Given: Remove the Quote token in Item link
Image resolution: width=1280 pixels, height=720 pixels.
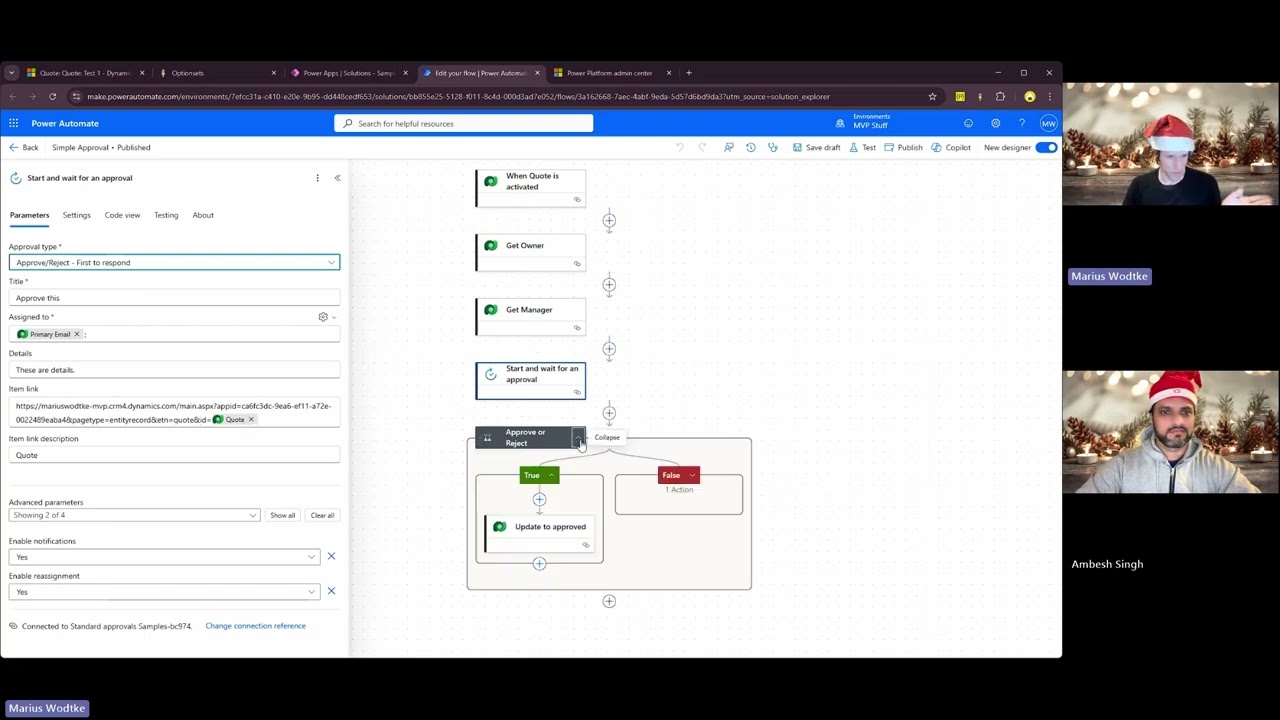Looking at the screenshot, I should pos(251,420).
